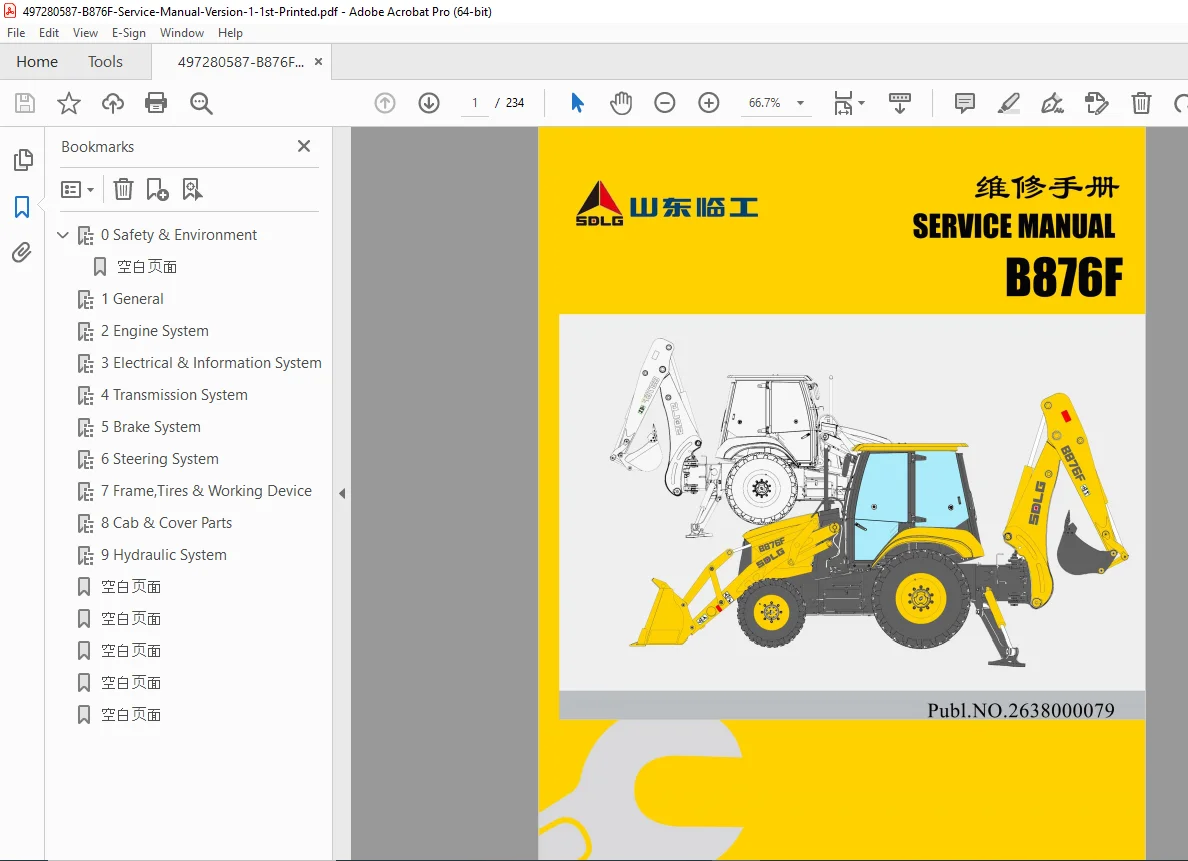This screenshot has height=861, width=1188.
Task: Click the page number input field
Action: 475,103
